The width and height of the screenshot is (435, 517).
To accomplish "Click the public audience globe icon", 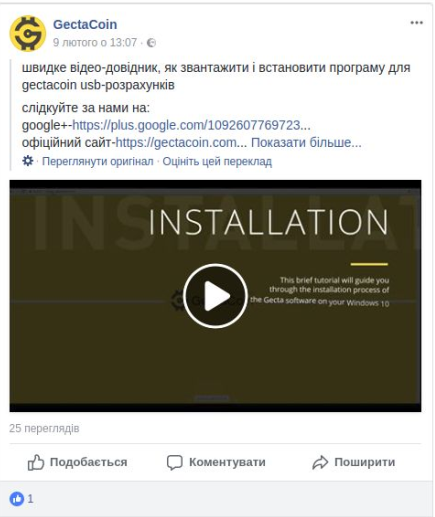I will (x=151, y=43).
